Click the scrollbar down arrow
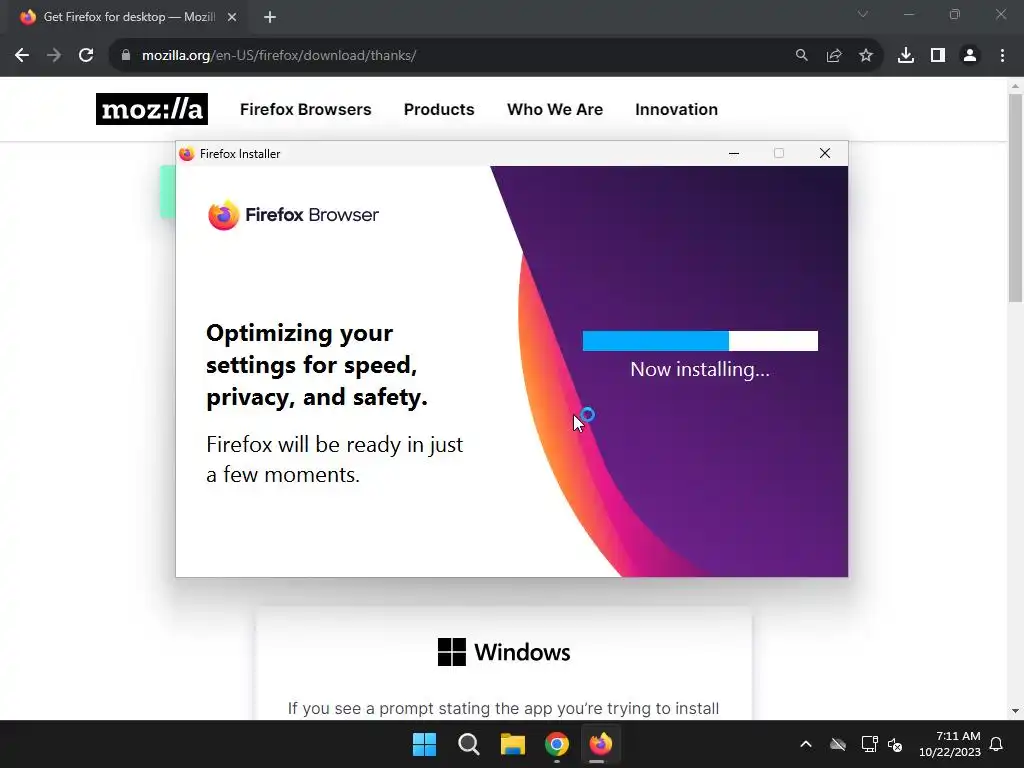Viewport: 1024px width, 768px height. pos(1015,711)
